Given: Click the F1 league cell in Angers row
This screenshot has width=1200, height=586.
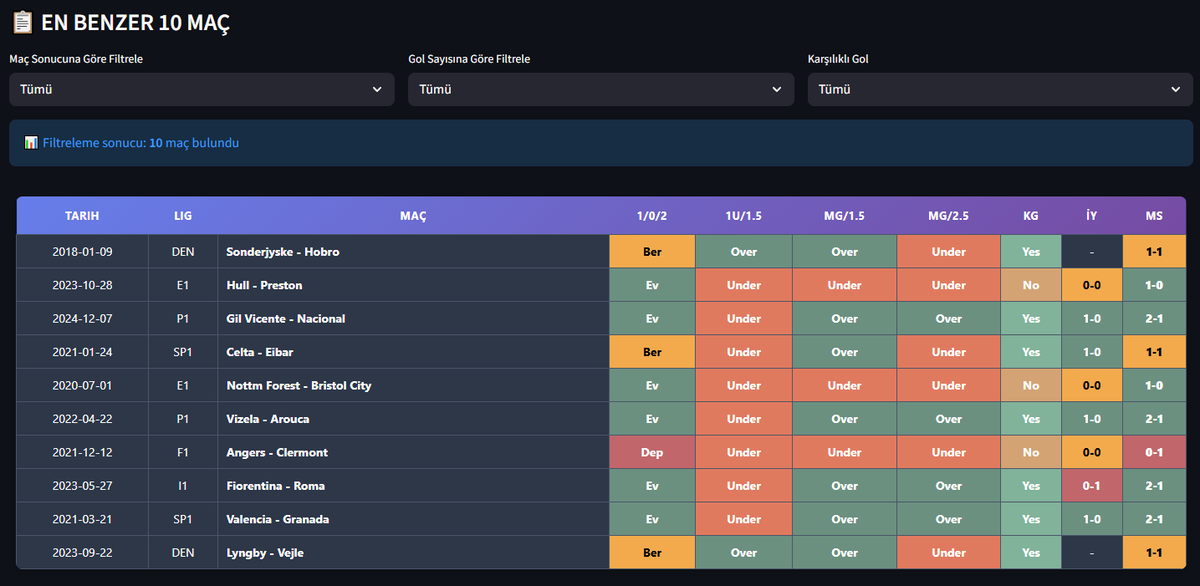Looking at the screenshot, I should point(183,452).
